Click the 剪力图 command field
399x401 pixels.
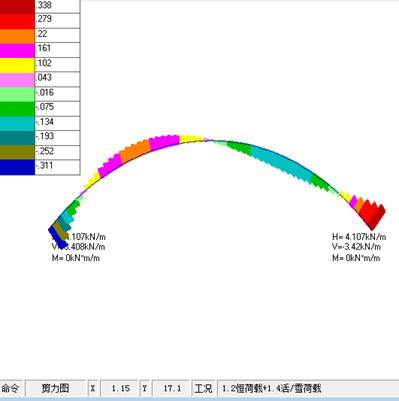pyautogui.click(x=55, y=388)
